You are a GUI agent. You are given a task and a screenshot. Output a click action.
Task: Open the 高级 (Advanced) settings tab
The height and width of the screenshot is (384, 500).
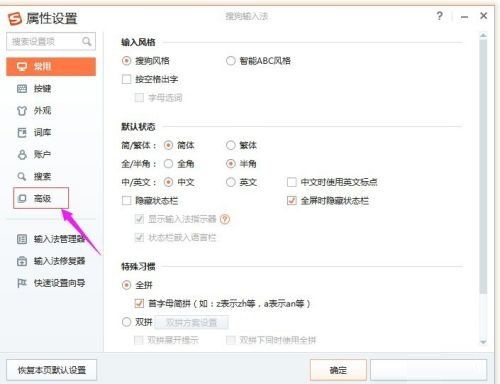coord(41,198)
